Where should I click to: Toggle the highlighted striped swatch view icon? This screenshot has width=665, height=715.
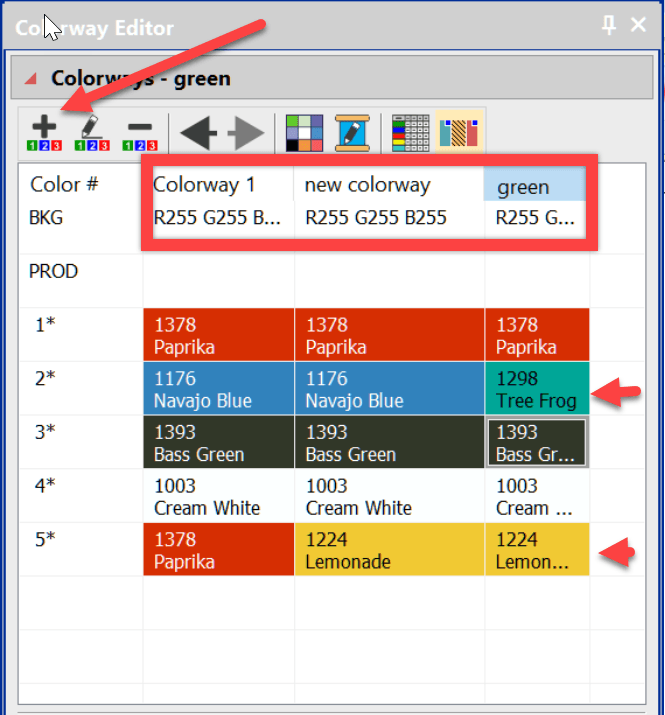[459, 133]
